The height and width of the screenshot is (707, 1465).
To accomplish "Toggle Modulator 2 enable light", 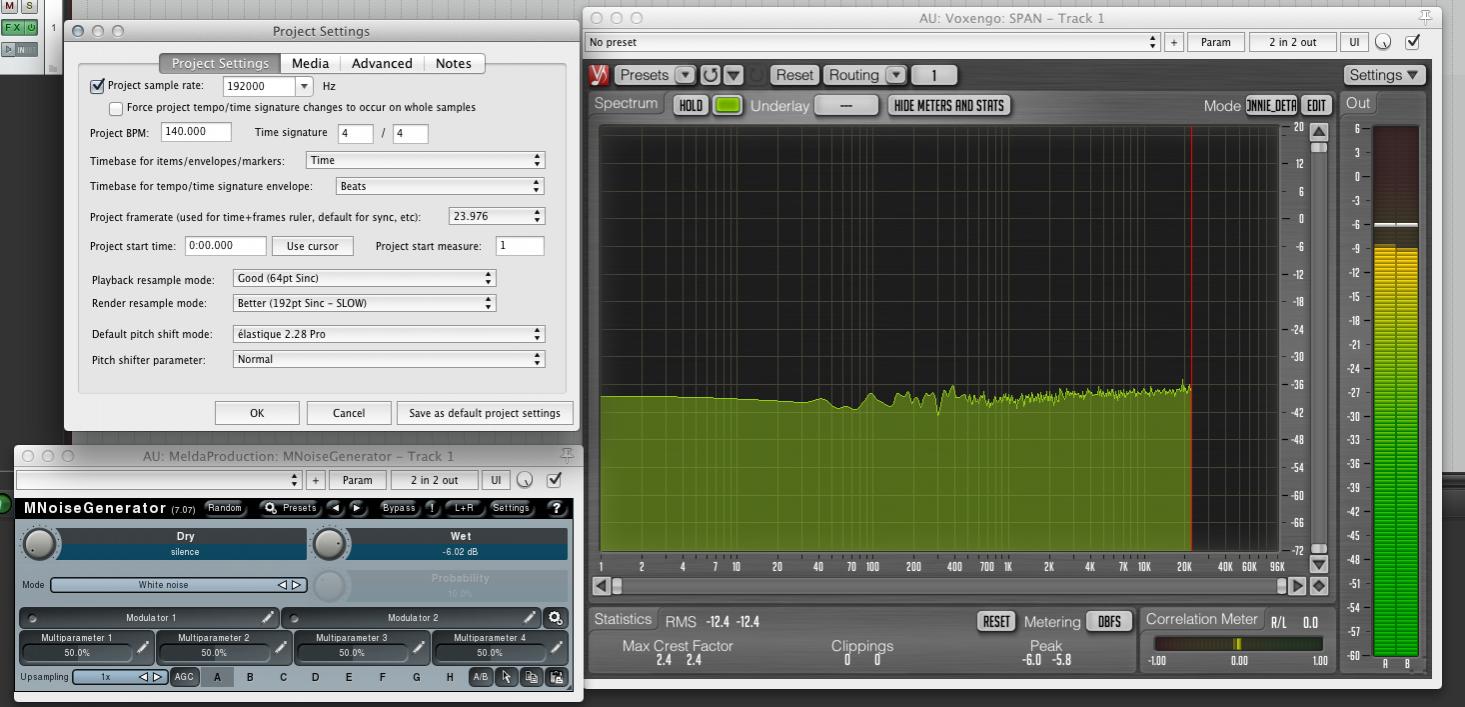I will [295, 618].
